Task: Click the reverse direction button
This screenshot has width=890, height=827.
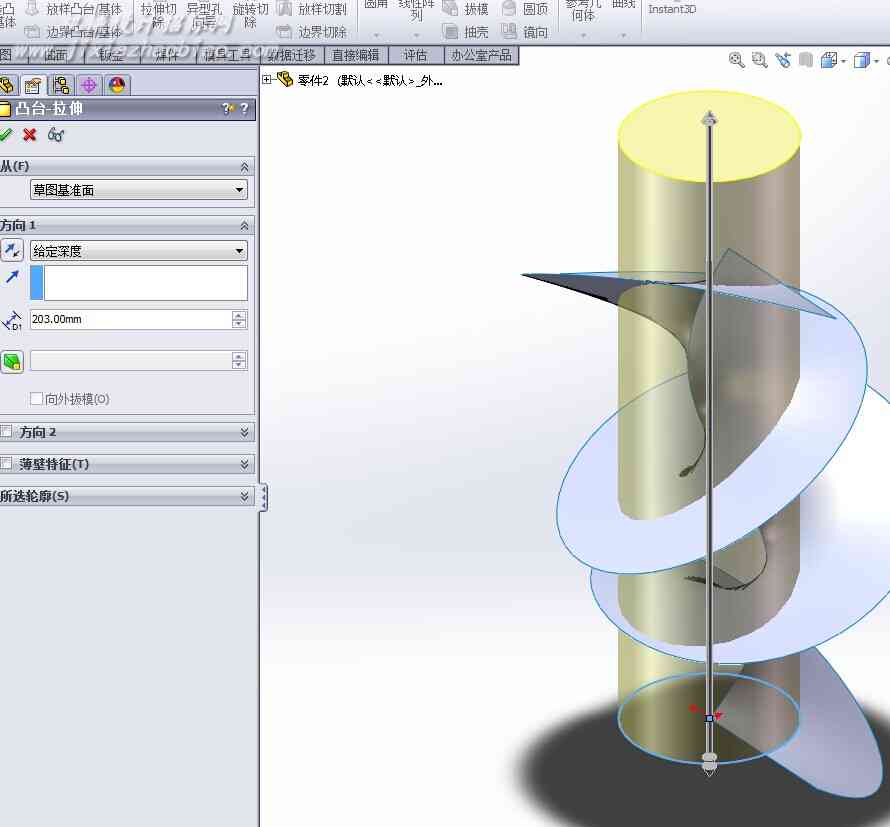Action: [x=12, y=250]
